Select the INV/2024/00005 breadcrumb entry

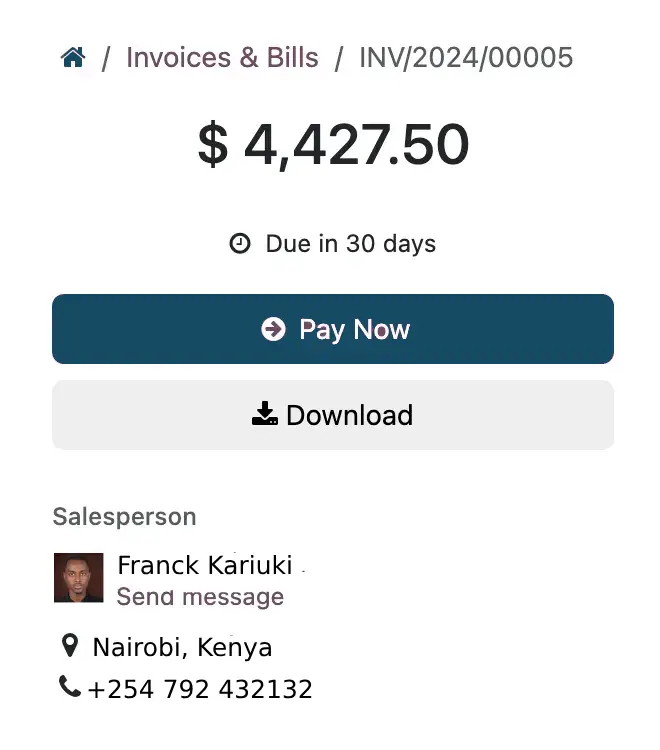coord(466,58)
